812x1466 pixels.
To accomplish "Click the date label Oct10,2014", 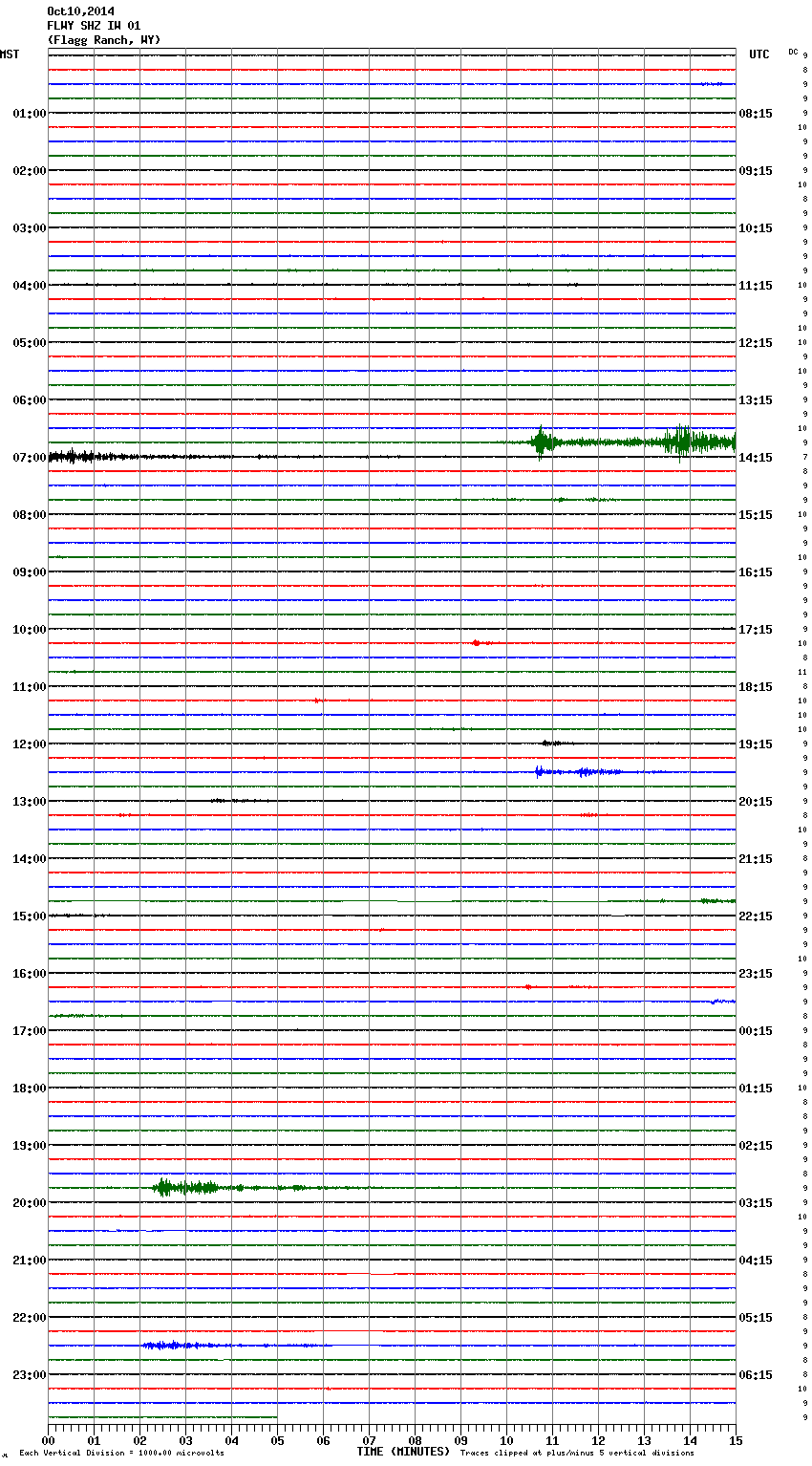I will [80, 11].
